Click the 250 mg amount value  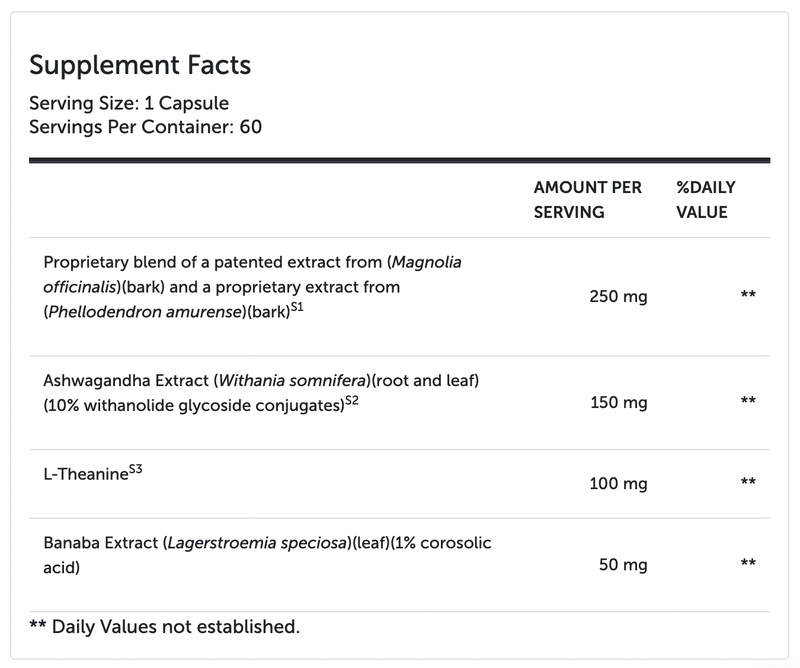[618, 296]
